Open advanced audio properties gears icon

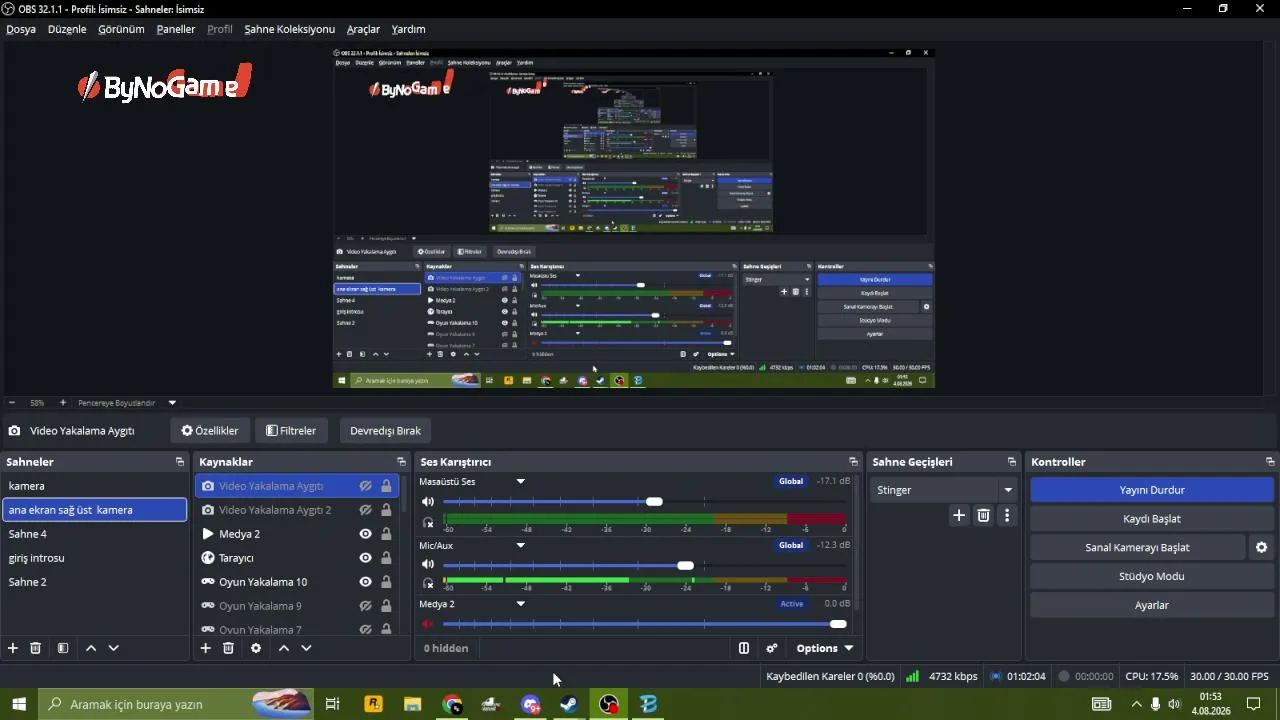[772, 648]
